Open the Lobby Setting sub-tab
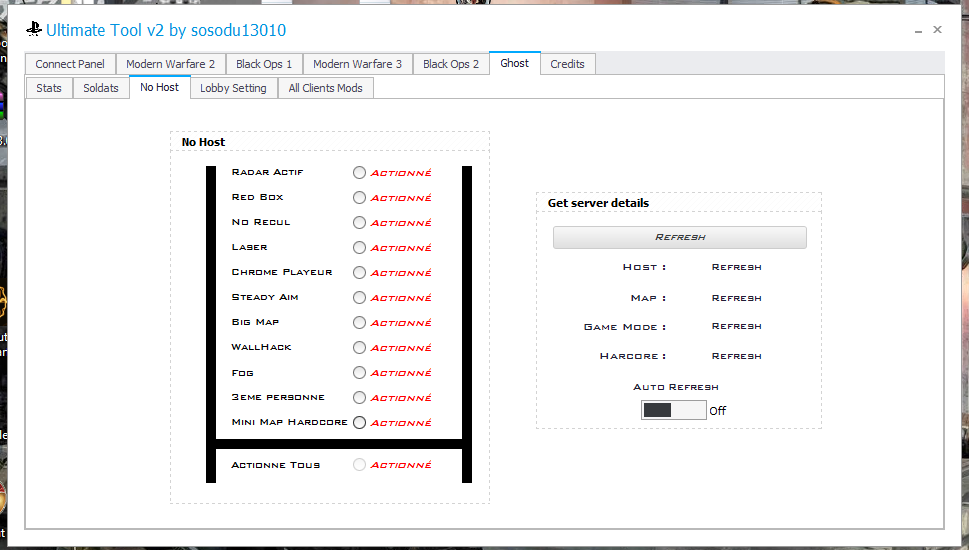Image resolution: width=969 pixels, height=550 pixels. (233, 88)
